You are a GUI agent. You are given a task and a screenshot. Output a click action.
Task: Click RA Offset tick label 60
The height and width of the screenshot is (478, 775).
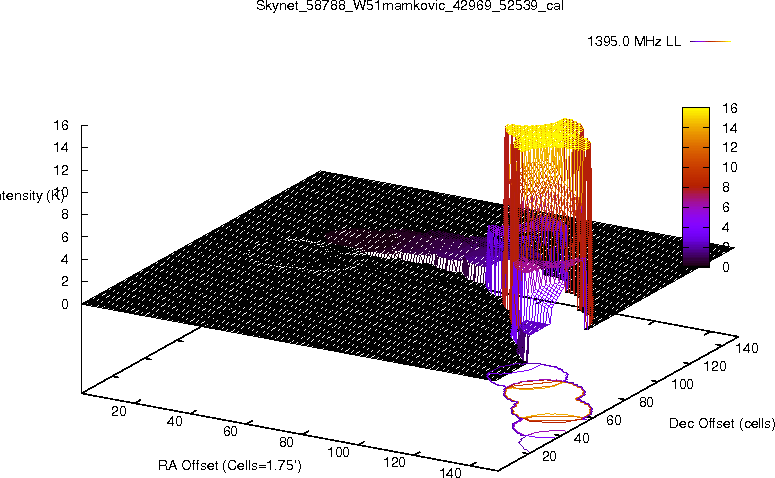[230, 431]
